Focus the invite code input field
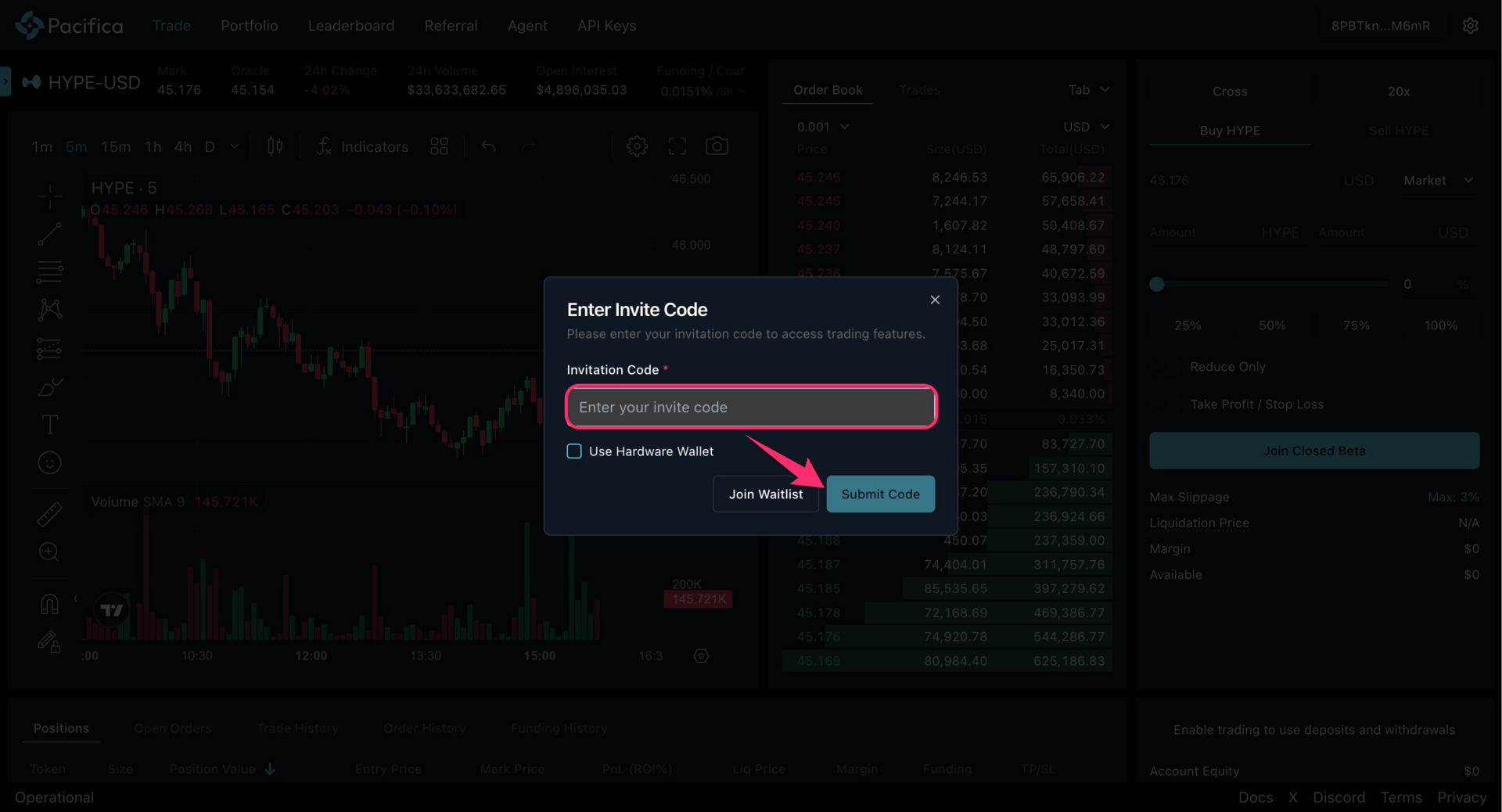 pyautogui.click(x=751, y=407)
